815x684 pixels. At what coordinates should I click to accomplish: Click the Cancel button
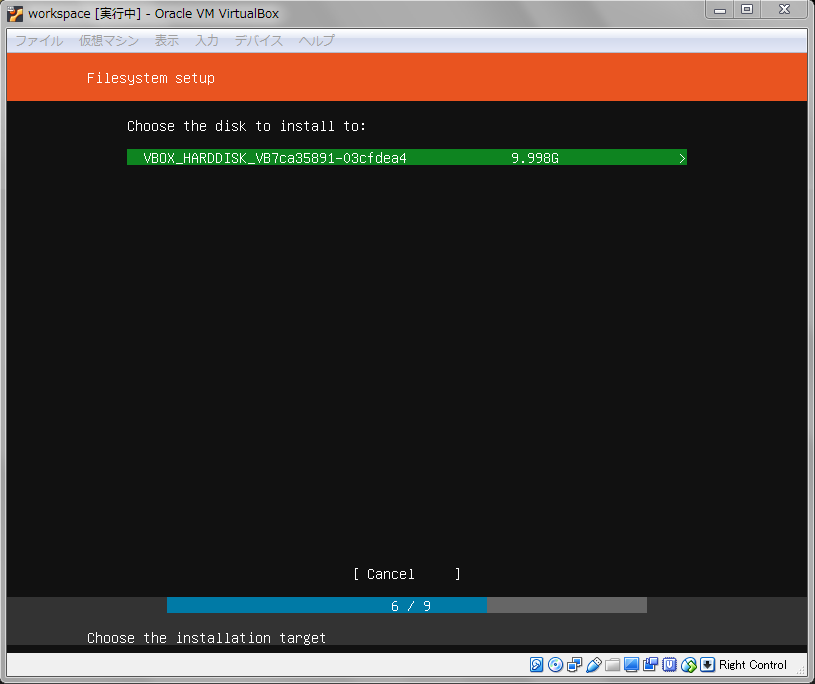tap(406, 574)
